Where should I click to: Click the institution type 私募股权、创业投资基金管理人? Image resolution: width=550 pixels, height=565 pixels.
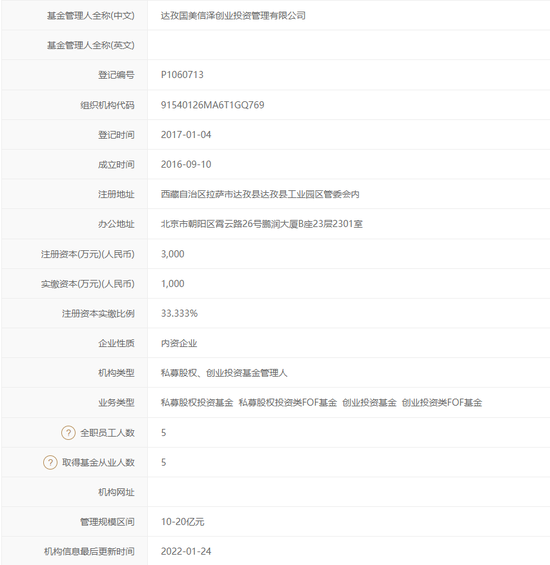[224, 373]
